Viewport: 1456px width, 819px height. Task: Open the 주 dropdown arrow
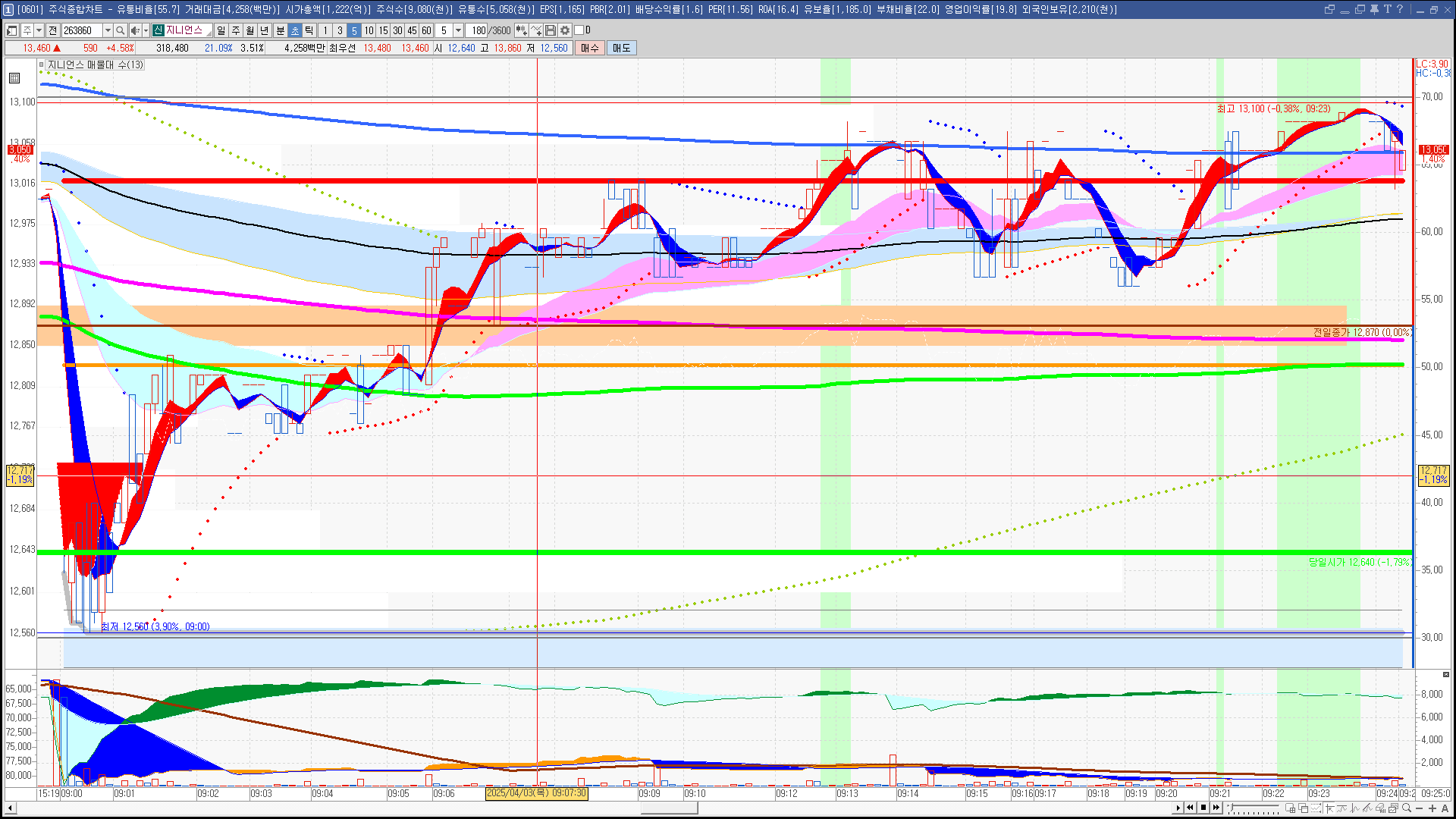[x=39, y=30]
